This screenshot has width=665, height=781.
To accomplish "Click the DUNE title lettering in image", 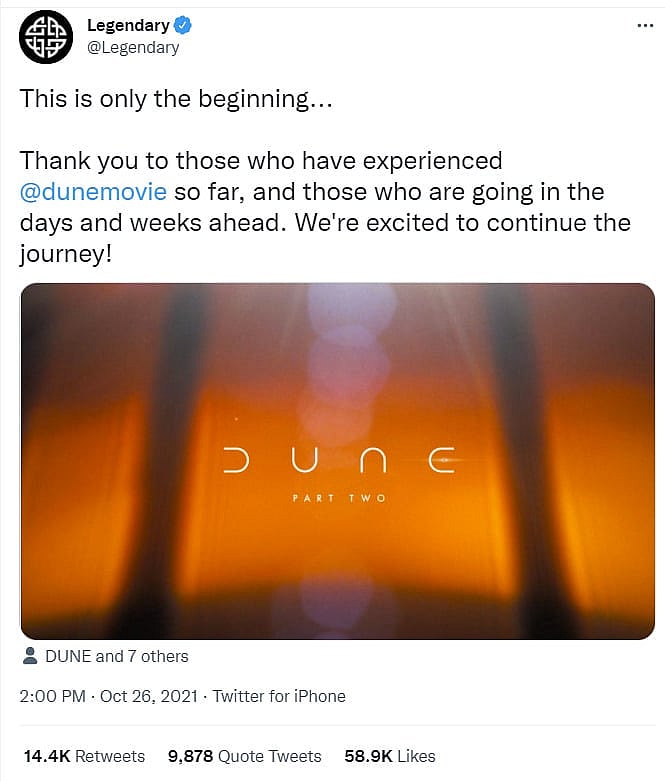I will click(x=337, y=461).
